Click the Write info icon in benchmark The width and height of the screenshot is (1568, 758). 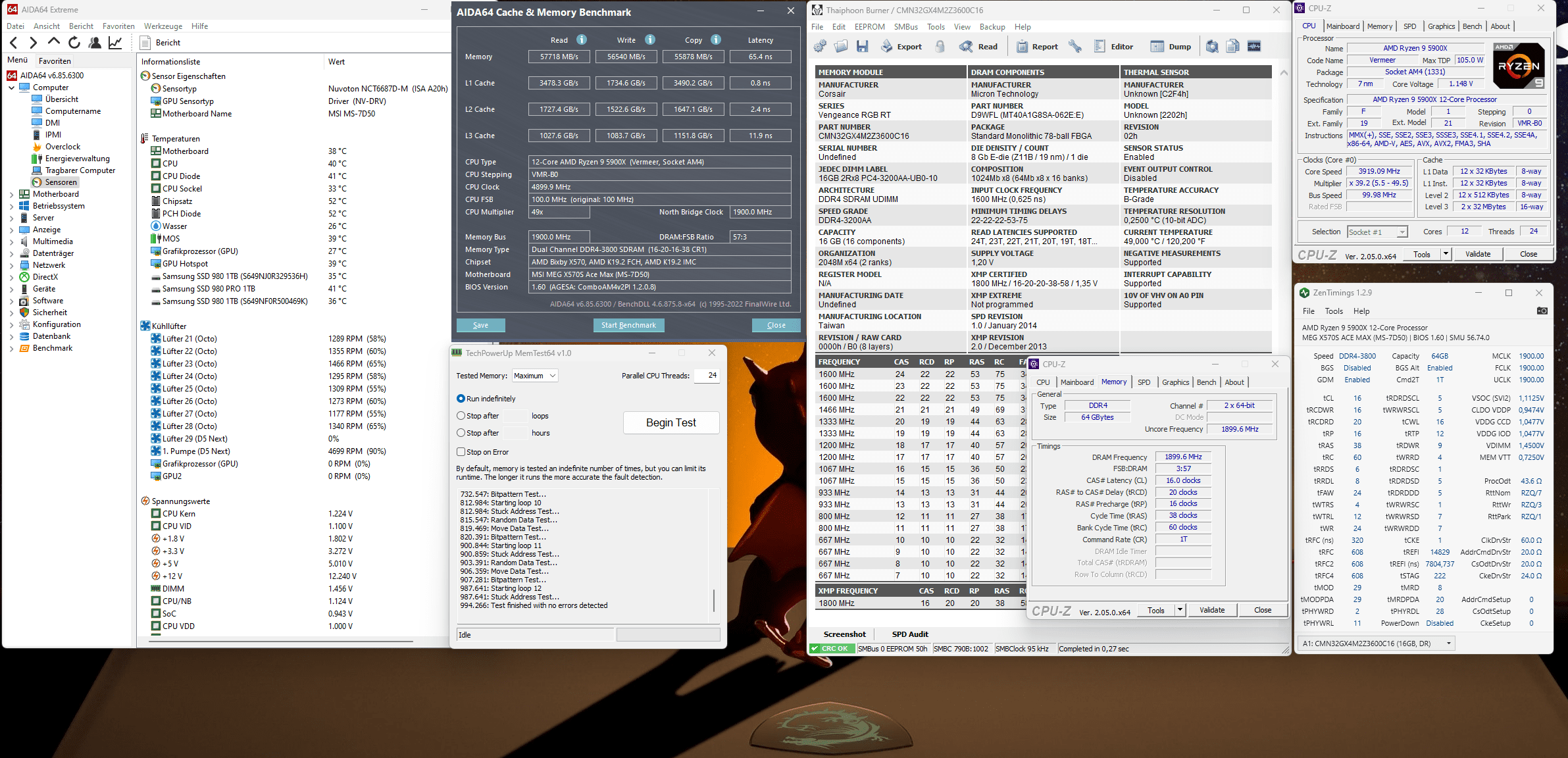pos(650,39)
